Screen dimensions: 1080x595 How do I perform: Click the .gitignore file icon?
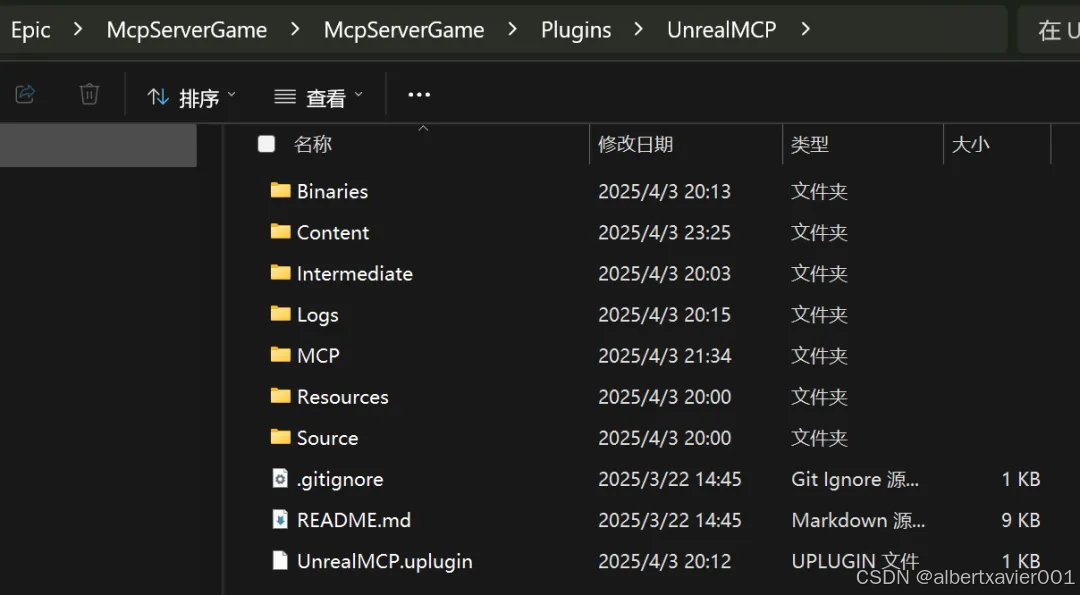coord(280,478)
